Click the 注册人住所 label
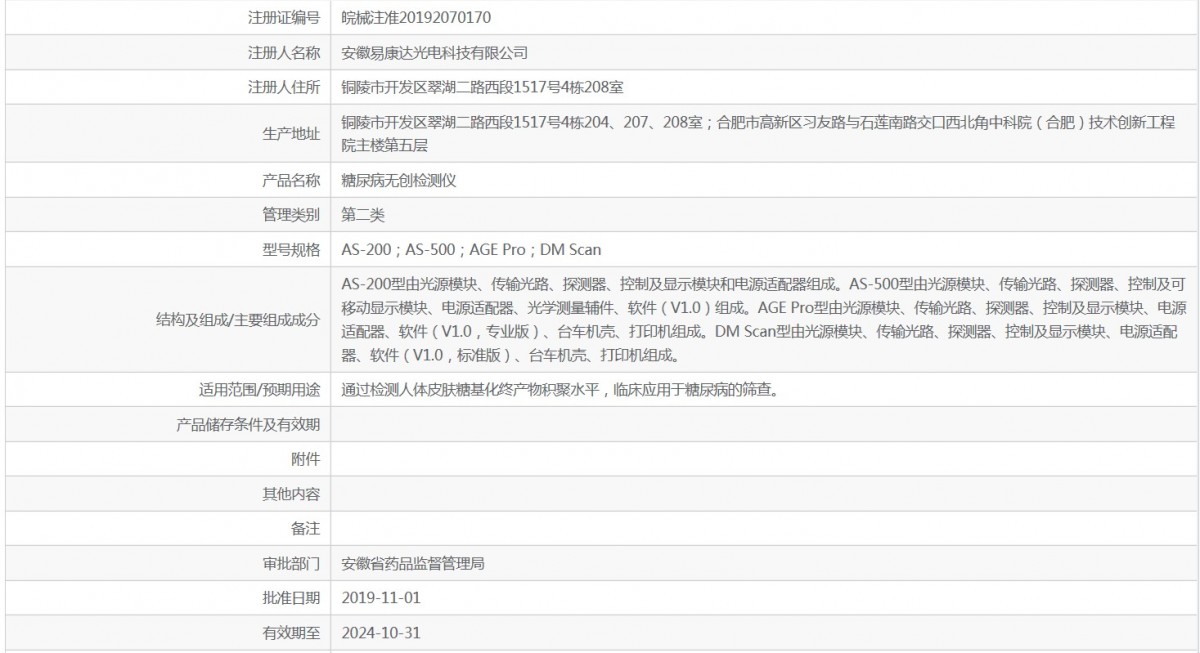Viewport: 1200px width, 653px height. (284, 87)
